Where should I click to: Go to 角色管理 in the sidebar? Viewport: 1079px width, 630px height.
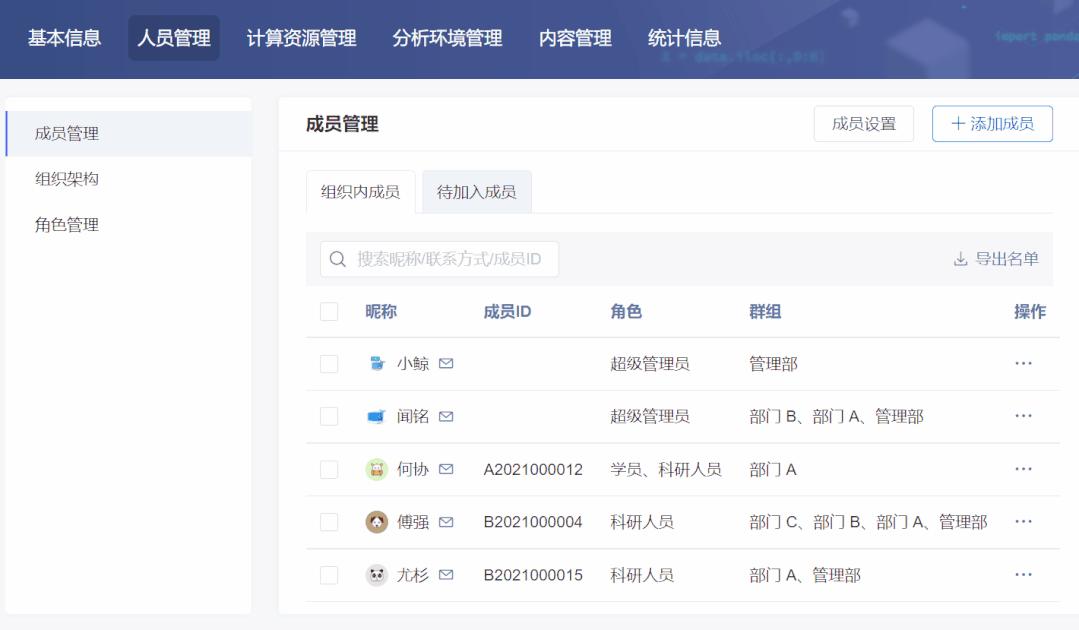[x=67, y=225]
